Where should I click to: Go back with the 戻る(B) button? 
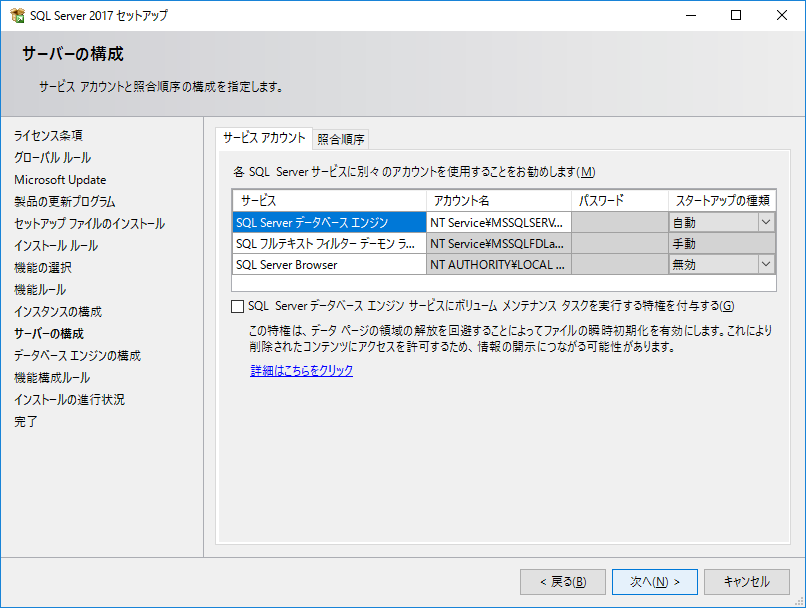click(562, 582)
